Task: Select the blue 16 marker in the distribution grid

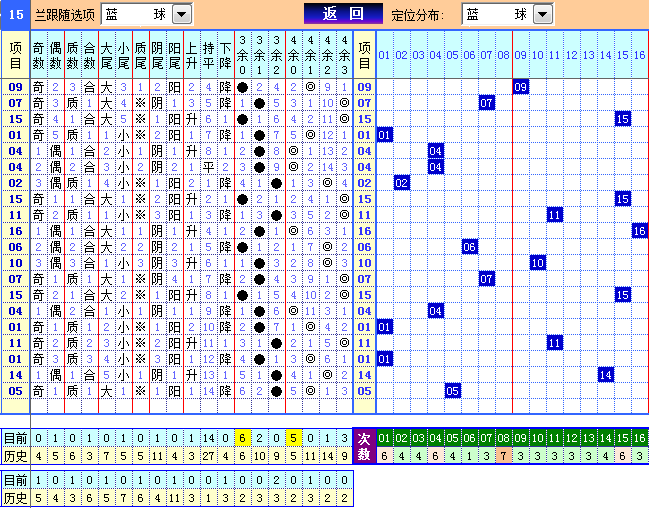Action: [640, 231]
